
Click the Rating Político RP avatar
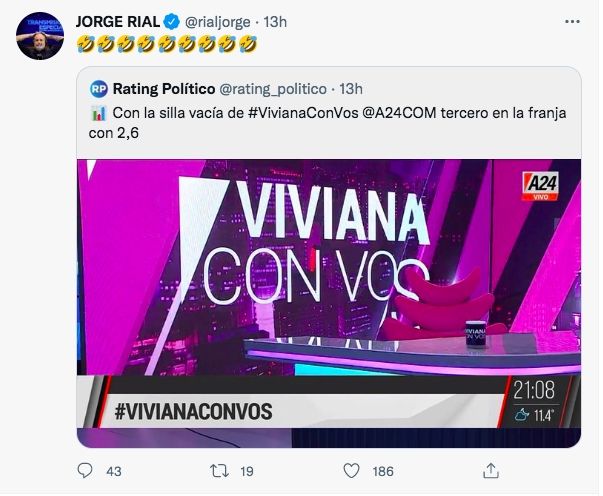[99, 89]
